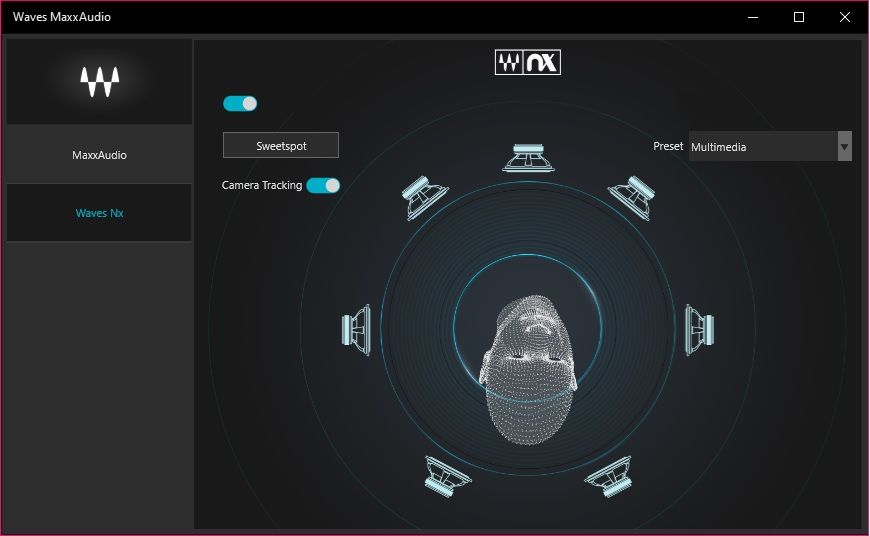The width and height of the screenshot is (870, 536).
Task: Select the rear right speaker icon
Action: [609, 477]
